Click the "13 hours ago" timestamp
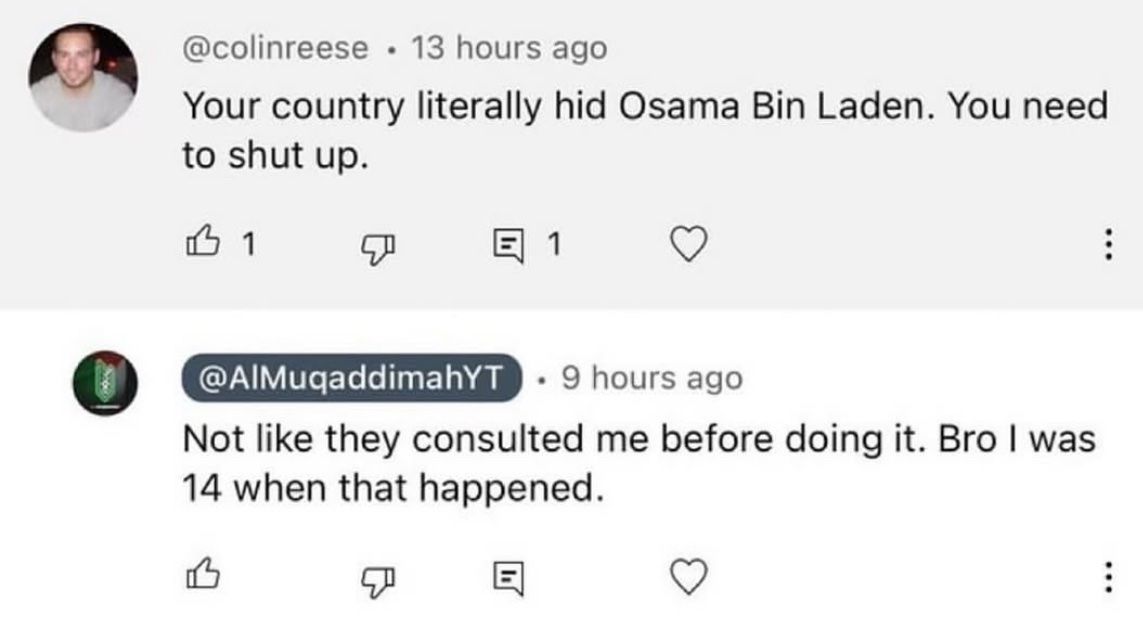 point(508,49)
